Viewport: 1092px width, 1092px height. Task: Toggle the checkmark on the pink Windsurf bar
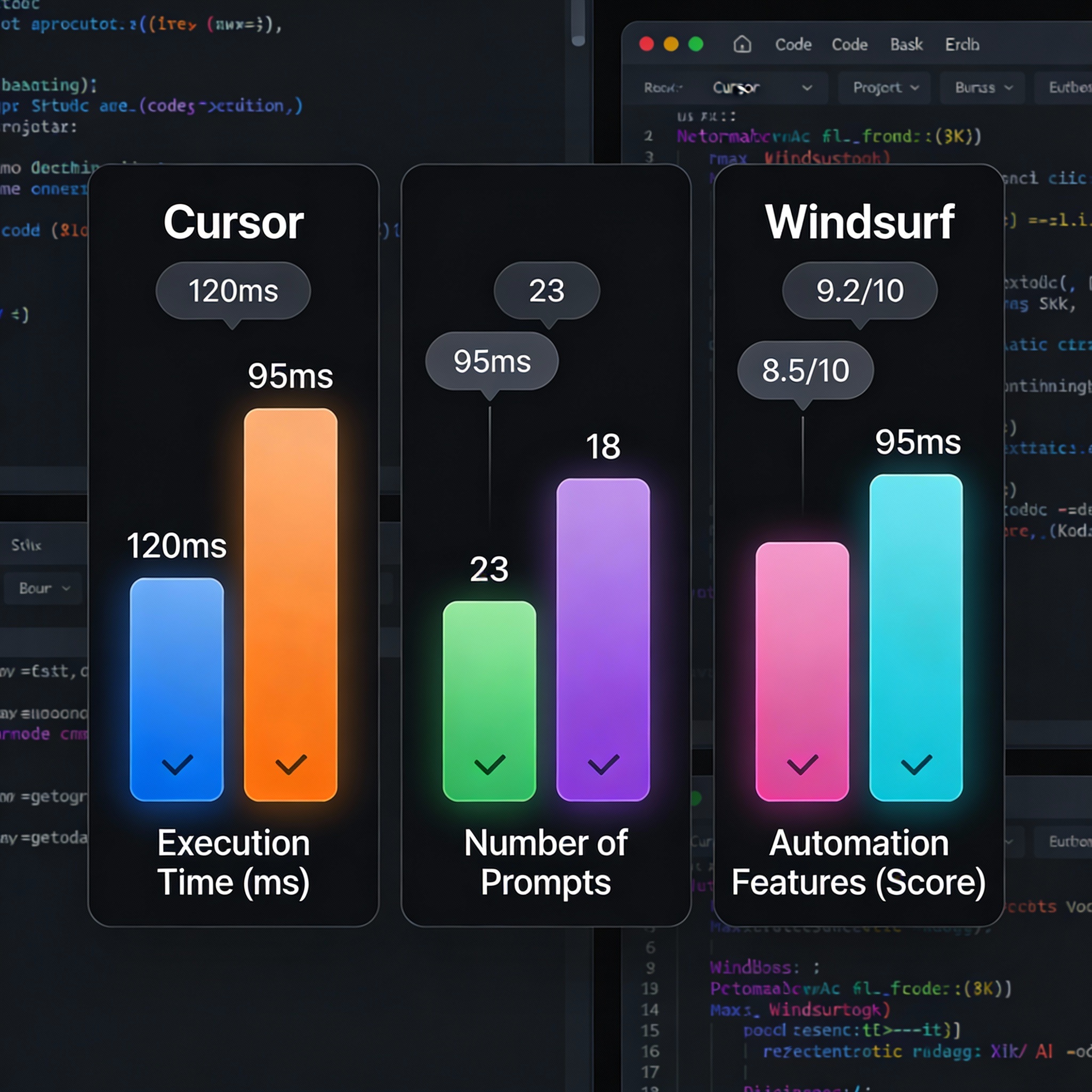[801, 764]
